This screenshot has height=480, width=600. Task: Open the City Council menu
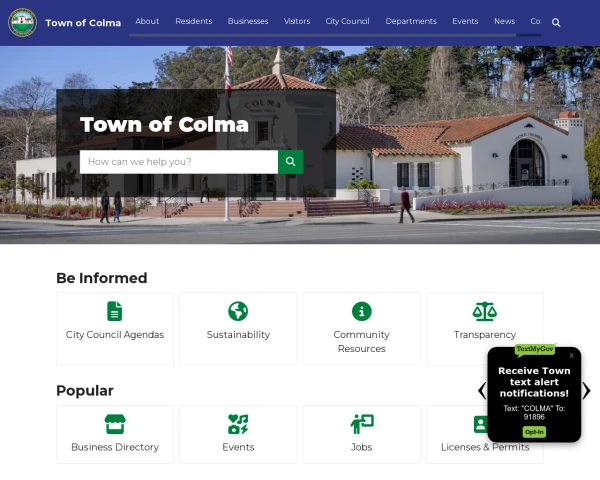click(x=347, y=21)
